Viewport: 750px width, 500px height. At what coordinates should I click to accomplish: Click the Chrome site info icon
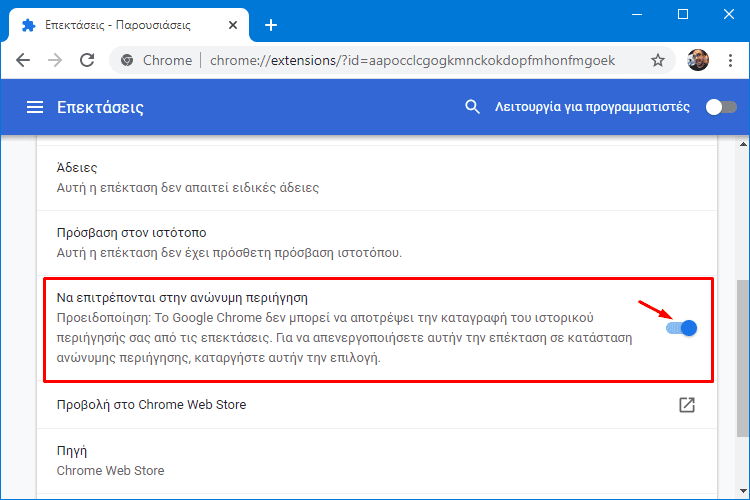(127, 60)
